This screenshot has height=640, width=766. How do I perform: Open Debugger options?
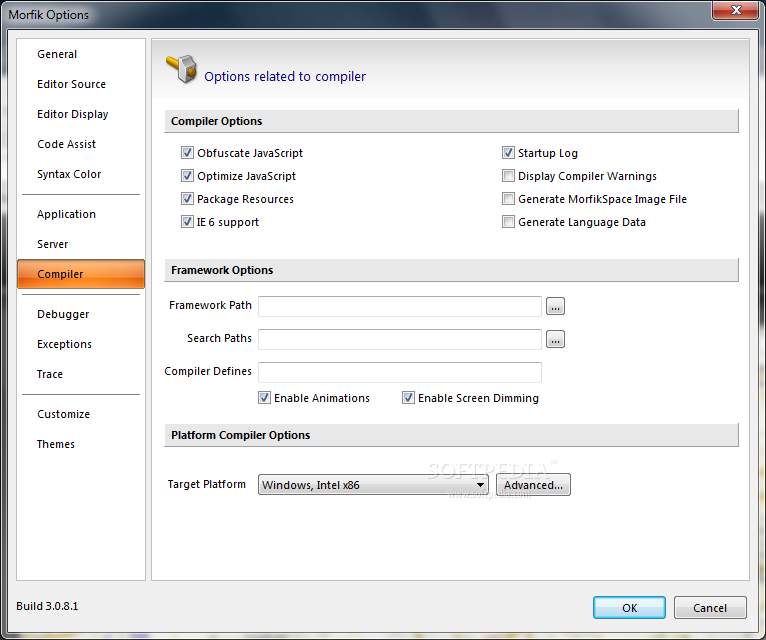pyautogui.click(x=63, y=314)
